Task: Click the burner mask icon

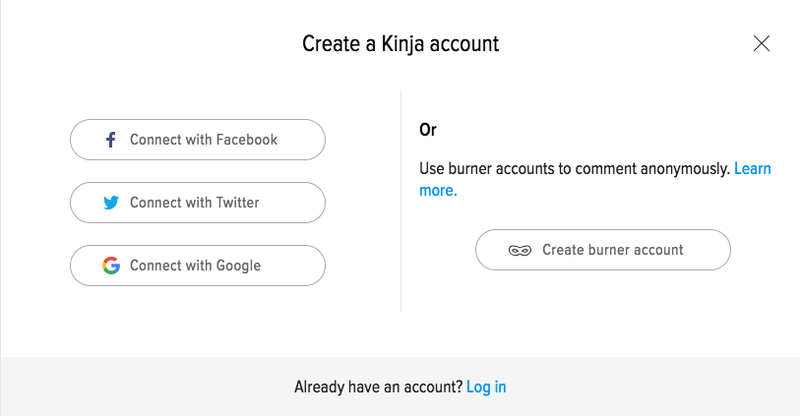Action: coord(519,250)
